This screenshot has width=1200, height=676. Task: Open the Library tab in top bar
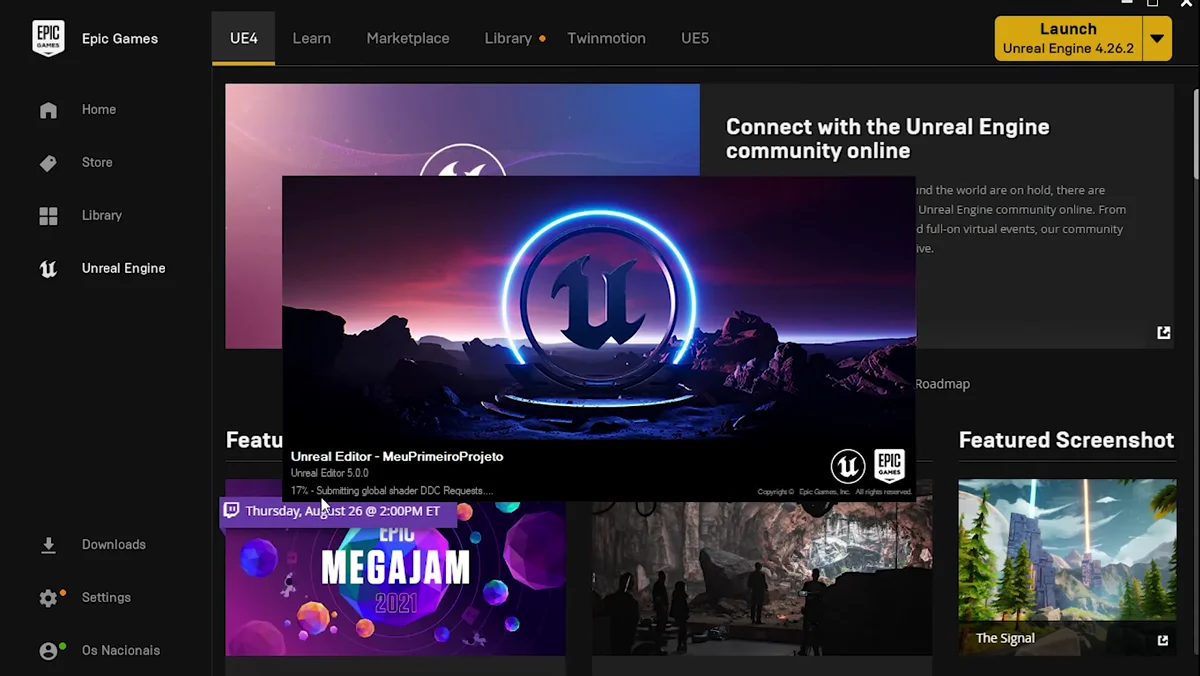pos(508,38)
